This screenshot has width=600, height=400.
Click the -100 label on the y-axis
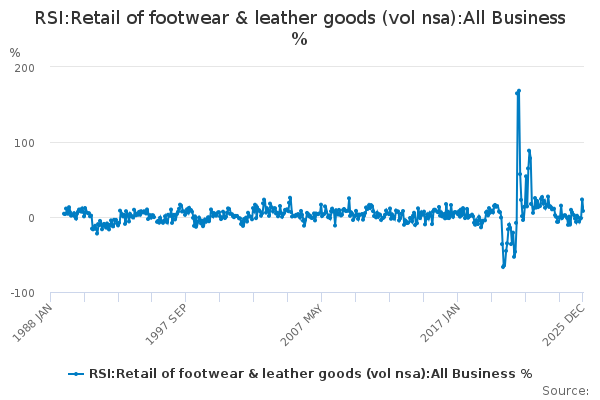[23, 293]
